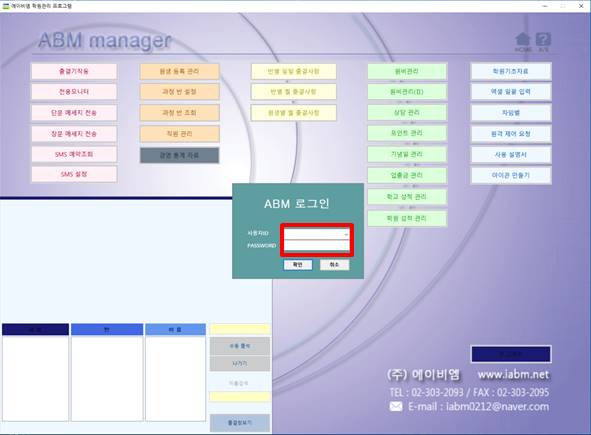Expand the 사용자ID dropdown arrow
This screenshot has width=591, height=435.
(346, 234)
